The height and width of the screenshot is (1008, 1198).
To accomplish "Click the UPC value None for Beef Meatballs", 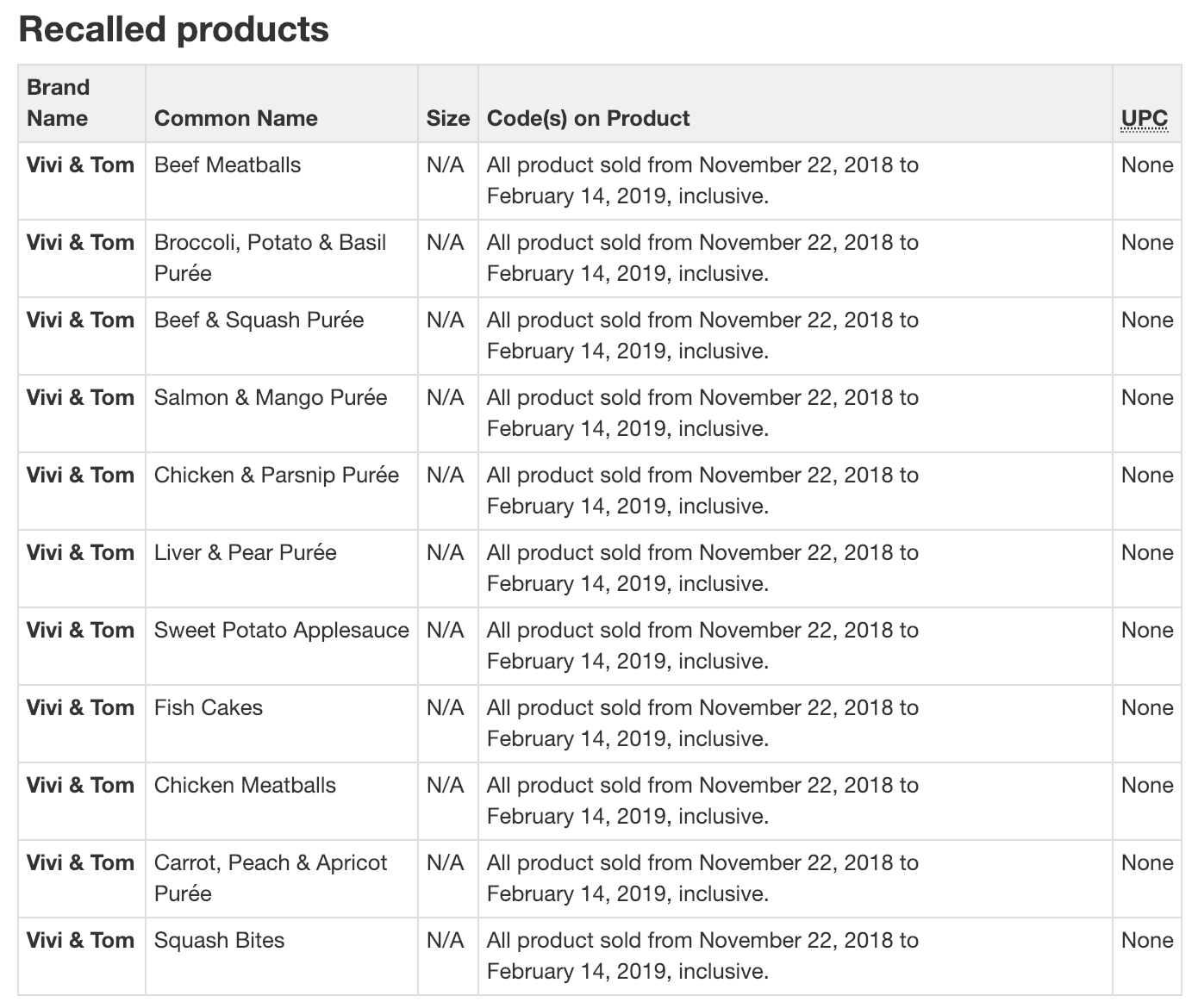I will coord(1147,165).
